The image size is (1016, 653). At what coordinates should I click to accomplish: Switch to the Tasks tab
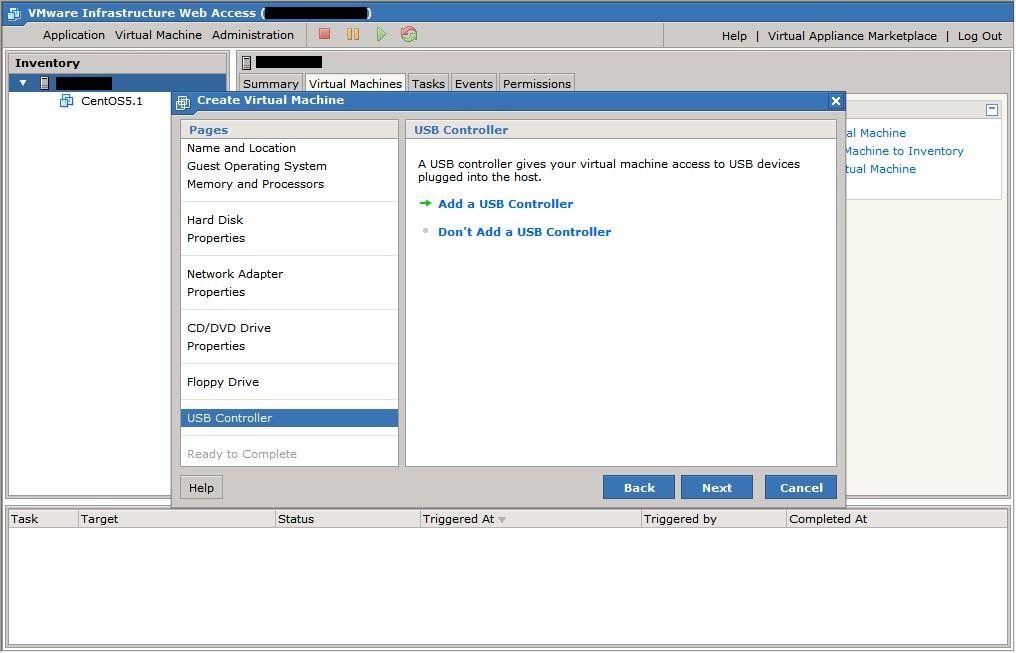(428, 84)
